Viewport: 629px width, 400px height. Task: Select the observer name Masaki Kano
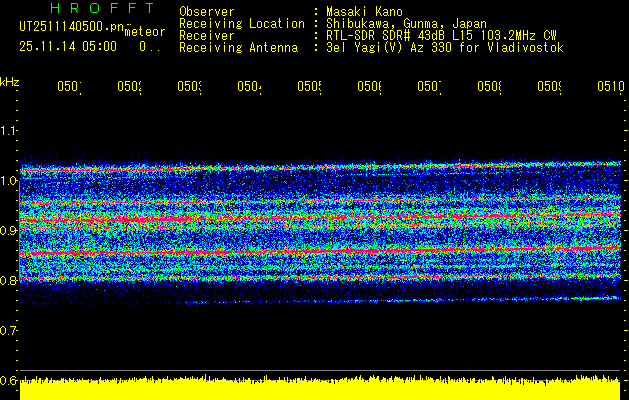click(364, 11)
